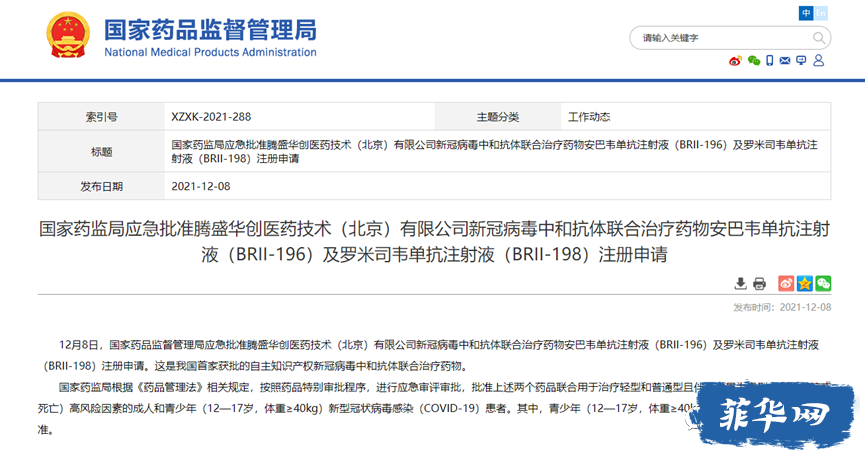Click the 标题 label cell
865x461 pixels.
point(102,152)
